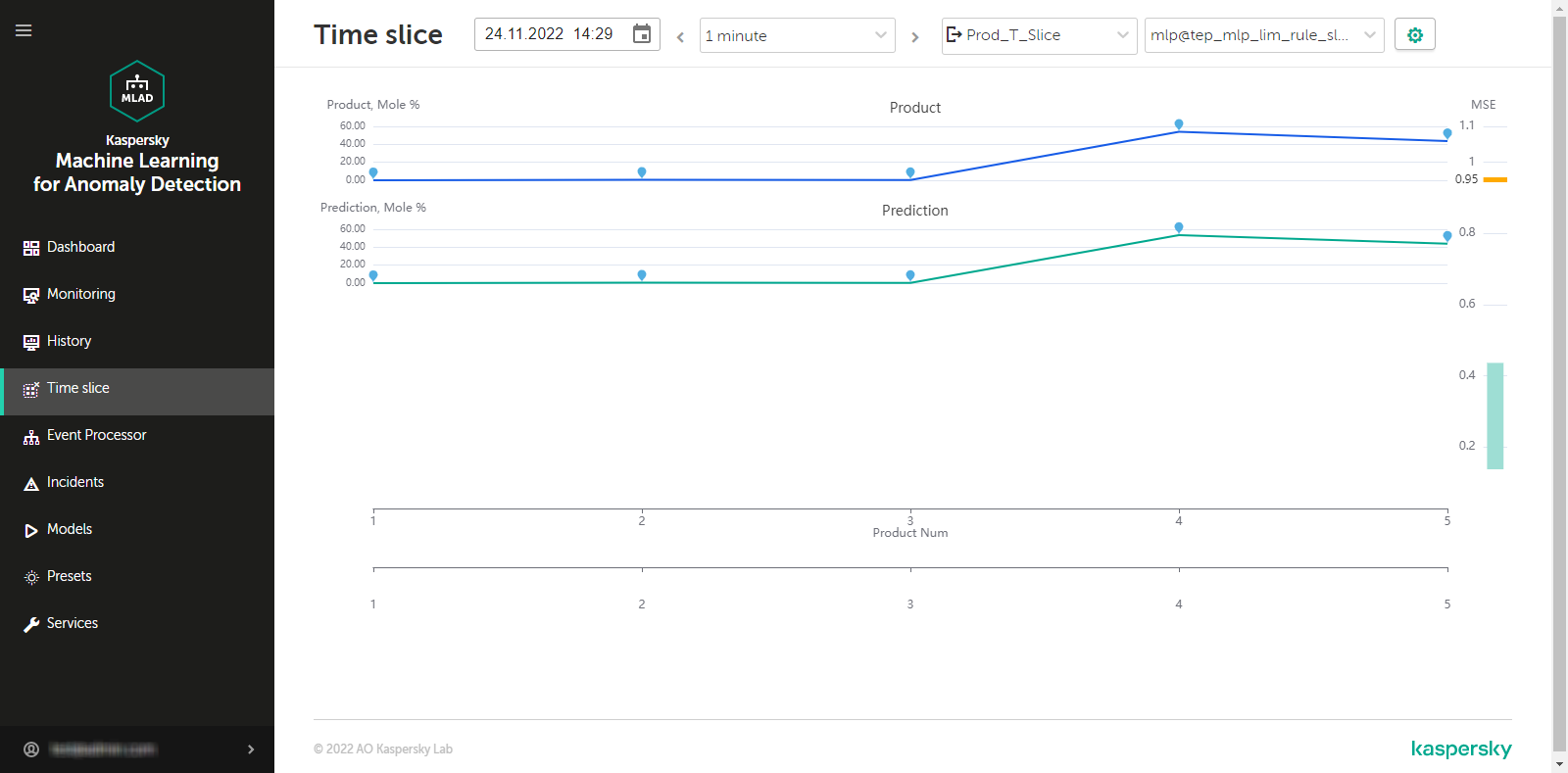Open the Monitoring section
1568x773 pixels.
81,294
